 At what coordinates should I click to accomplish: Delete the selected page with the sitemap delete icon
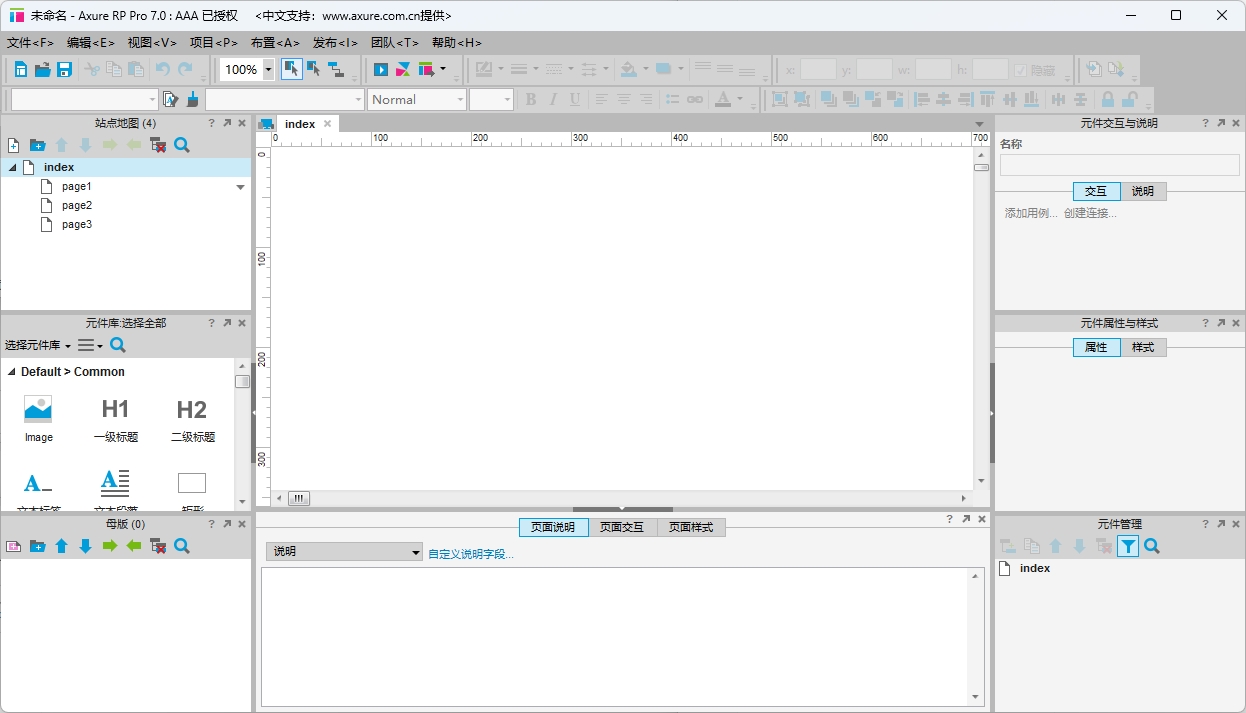point(157,145)
